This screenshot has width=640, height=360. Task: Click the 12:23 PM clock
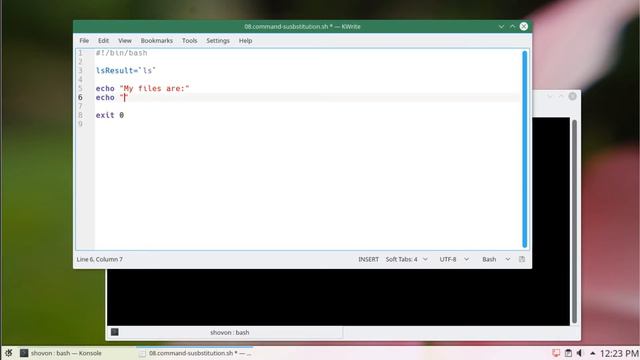pyautogui.click(x=620, y=353)
